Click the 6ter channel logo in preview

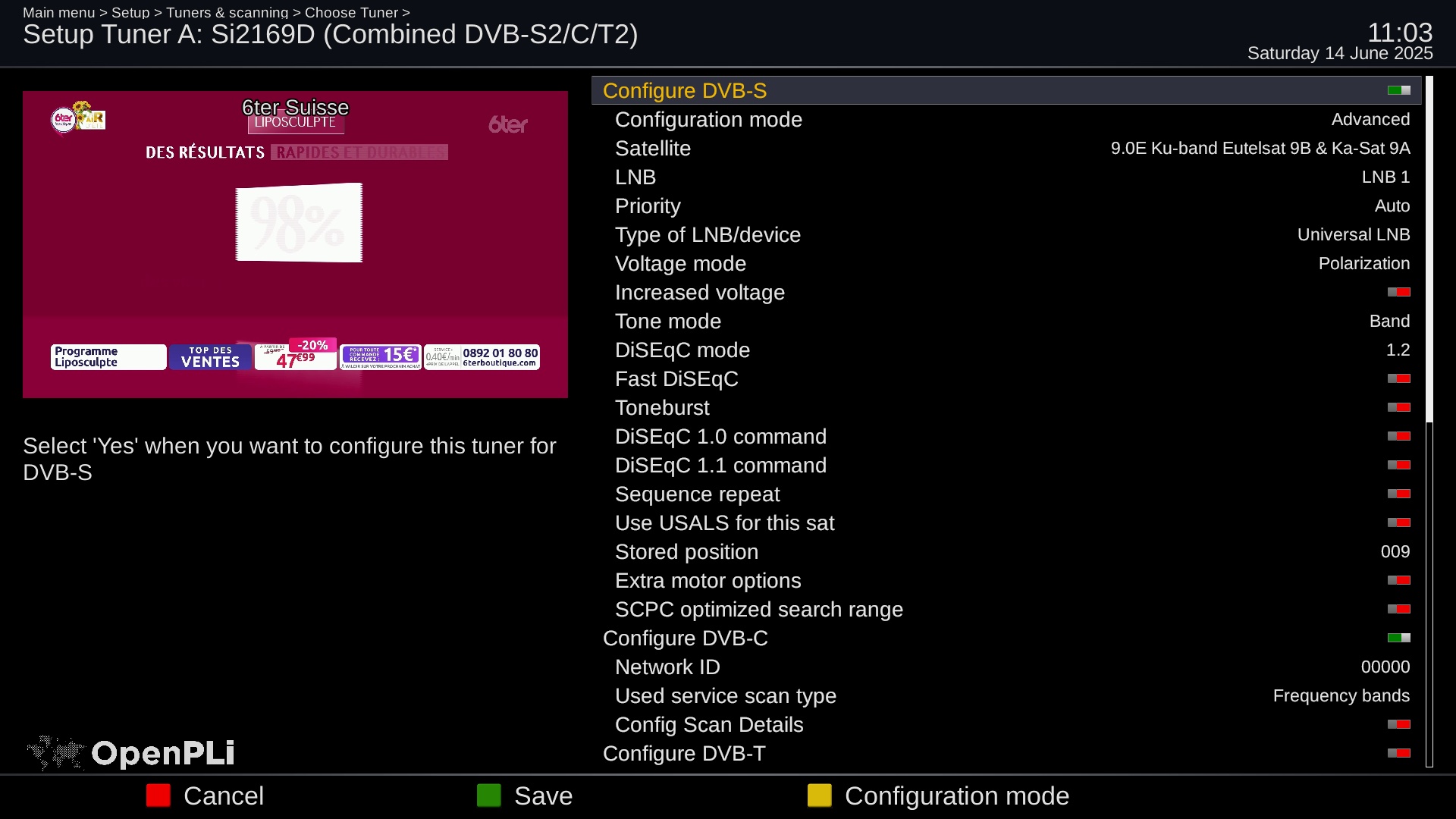(x=507, y=124)
